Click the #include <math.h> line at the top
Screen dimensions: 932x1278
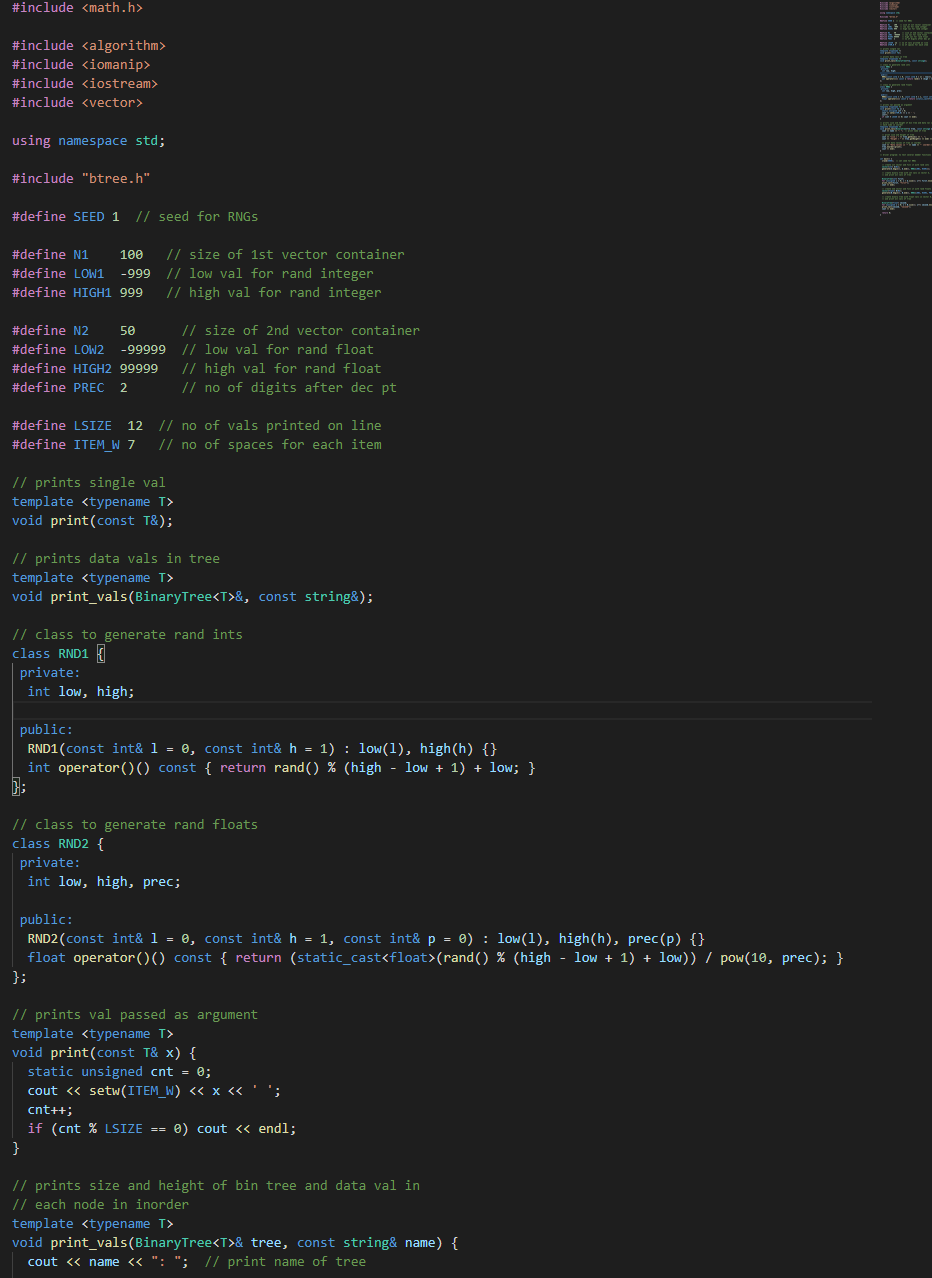pos(75,7)
